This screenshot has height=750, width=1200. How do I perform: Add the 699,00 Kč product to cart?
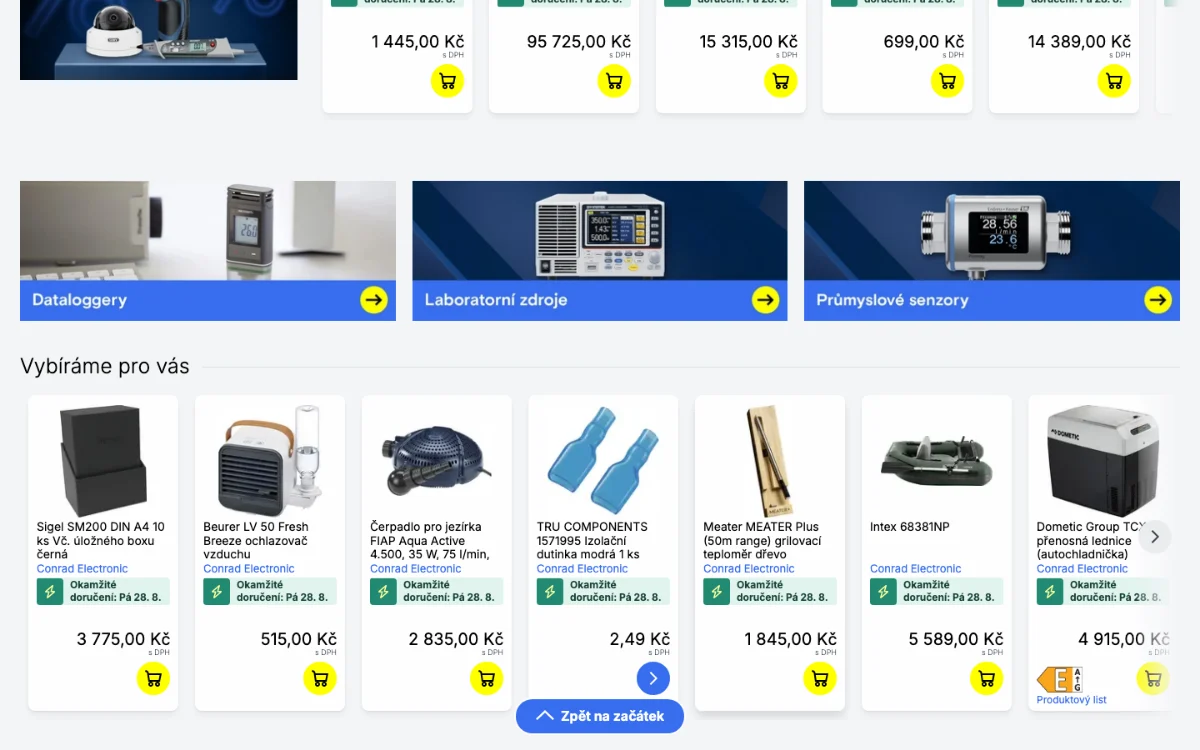(947, 81)
